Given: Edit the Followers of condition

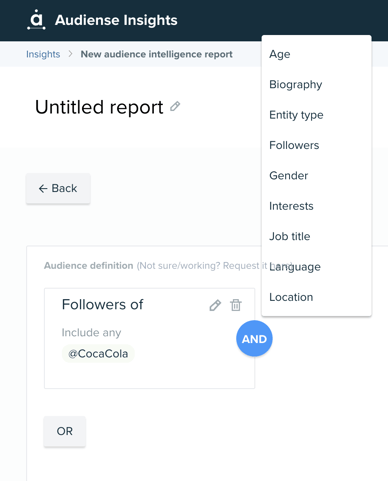Looking at the screenshot, I should 215,305.
